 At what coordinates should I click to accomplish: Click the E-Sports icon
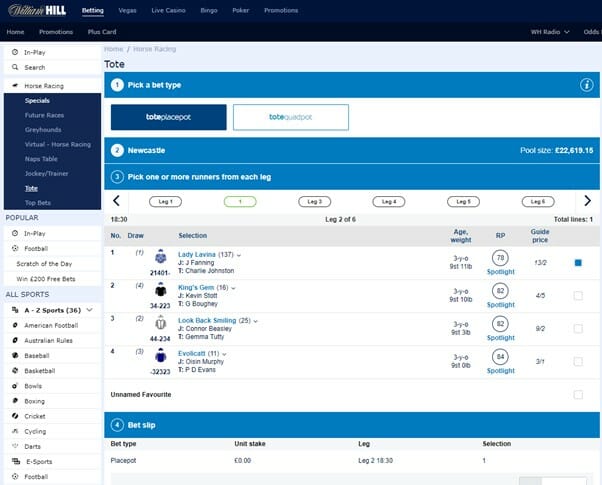click(x=16, y=462)
